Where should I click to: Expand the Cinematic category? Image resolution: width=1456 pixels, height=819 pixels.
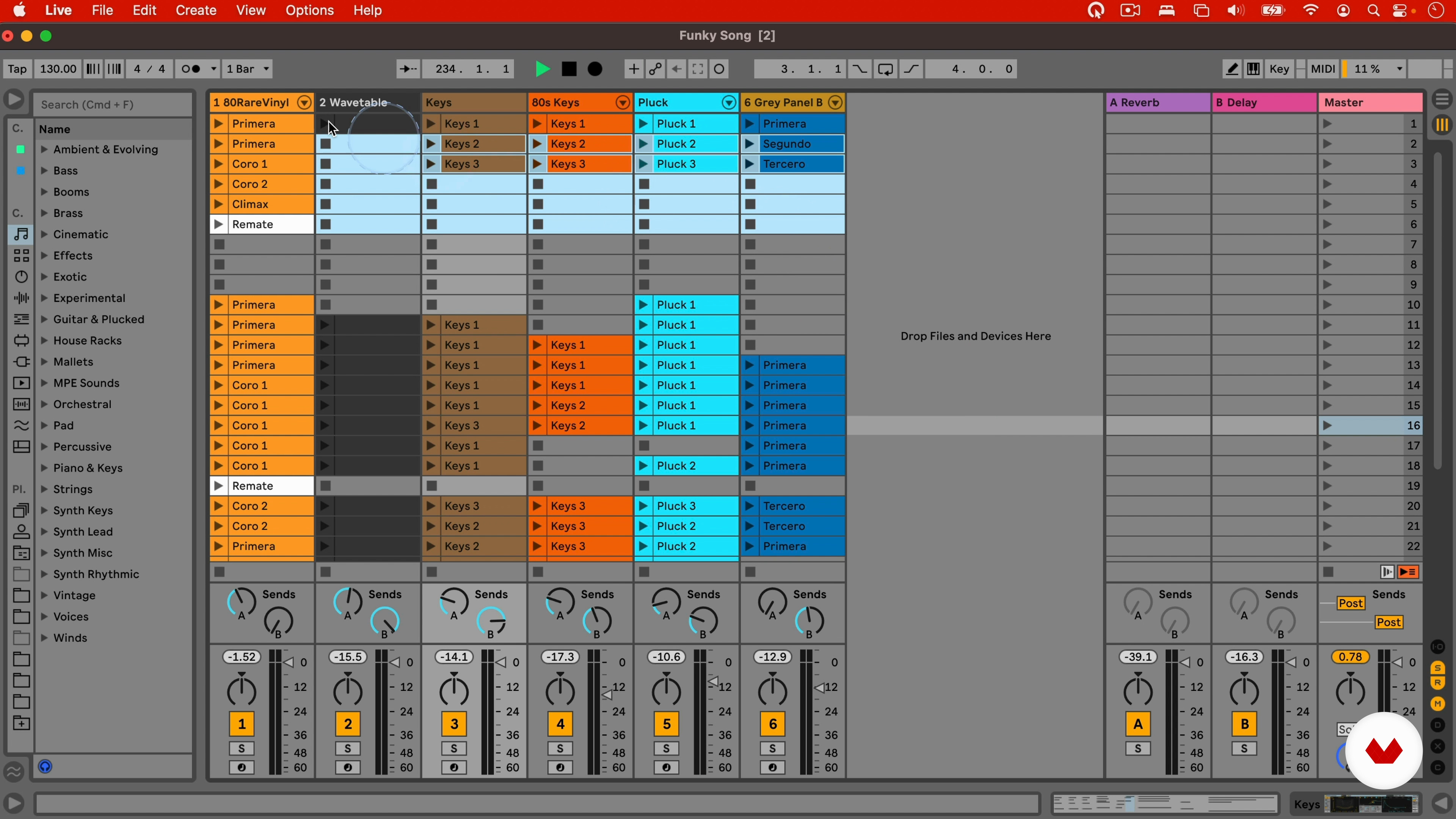tap(44, 235)
